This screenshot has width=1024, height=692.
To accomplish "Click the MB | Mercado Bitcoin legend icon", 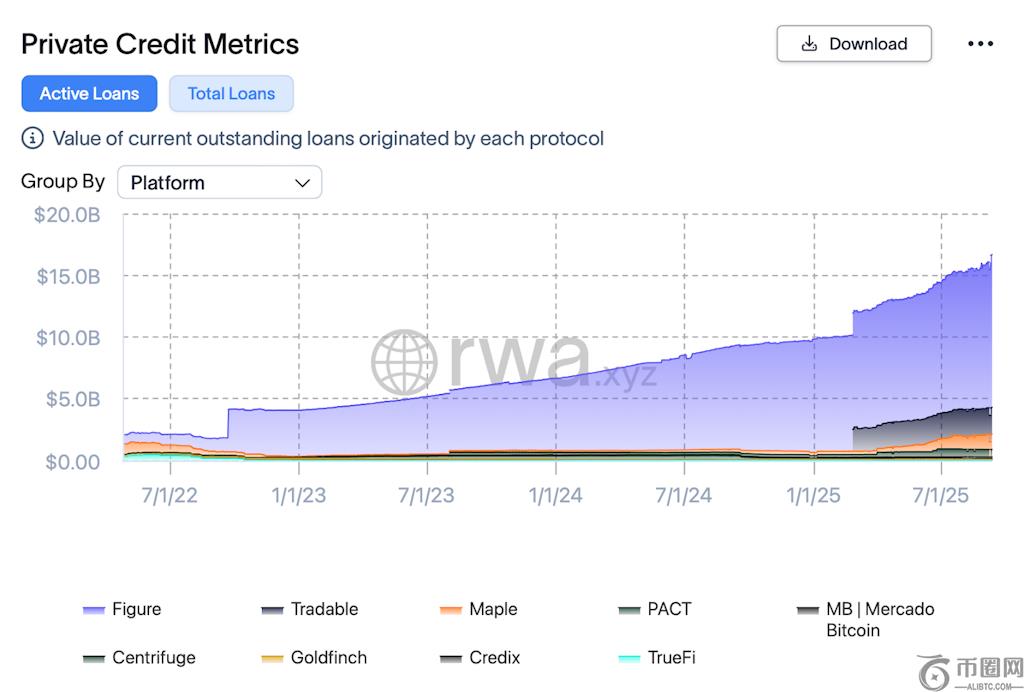I will (808, 610).
